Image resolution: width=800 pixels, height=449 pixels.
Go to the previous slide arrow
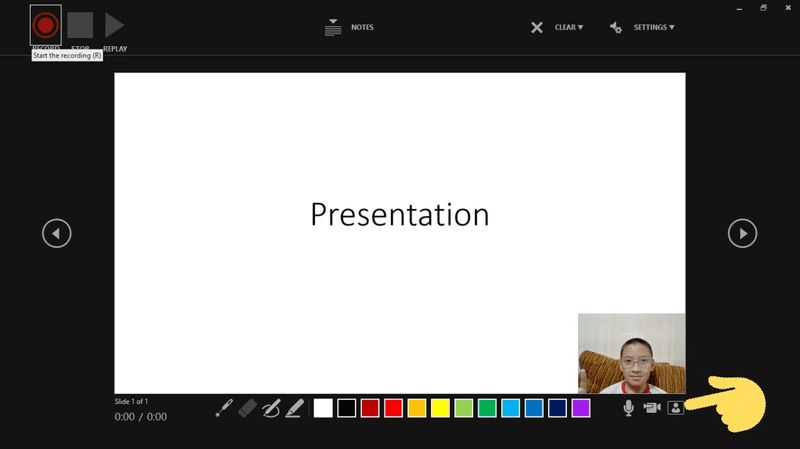[x=57, y=233]
